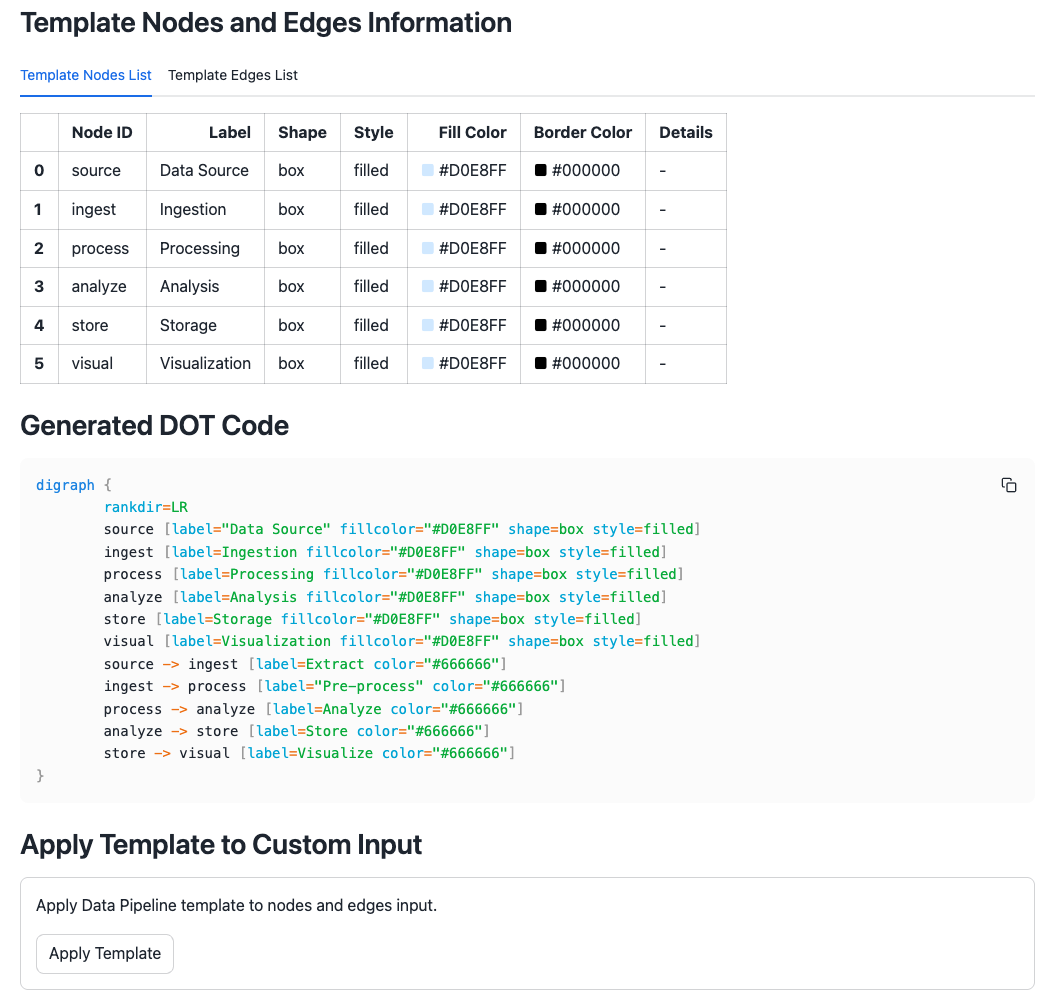
Task: Click the Details dash in source row
Action: (x=662, y=170)
